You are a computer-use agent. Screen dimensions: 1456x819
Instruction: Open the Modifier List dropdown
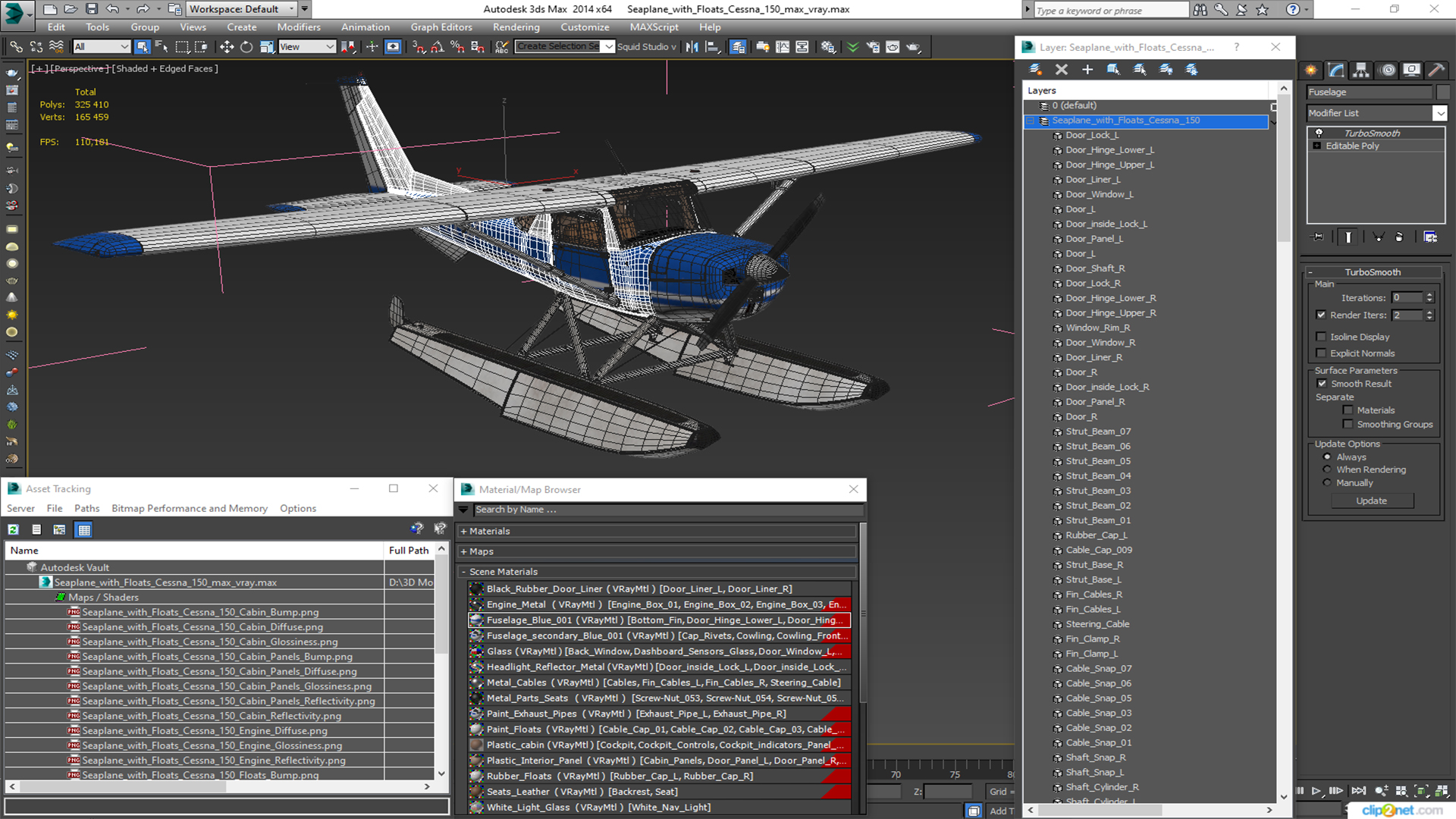(x=1439, y=113)
